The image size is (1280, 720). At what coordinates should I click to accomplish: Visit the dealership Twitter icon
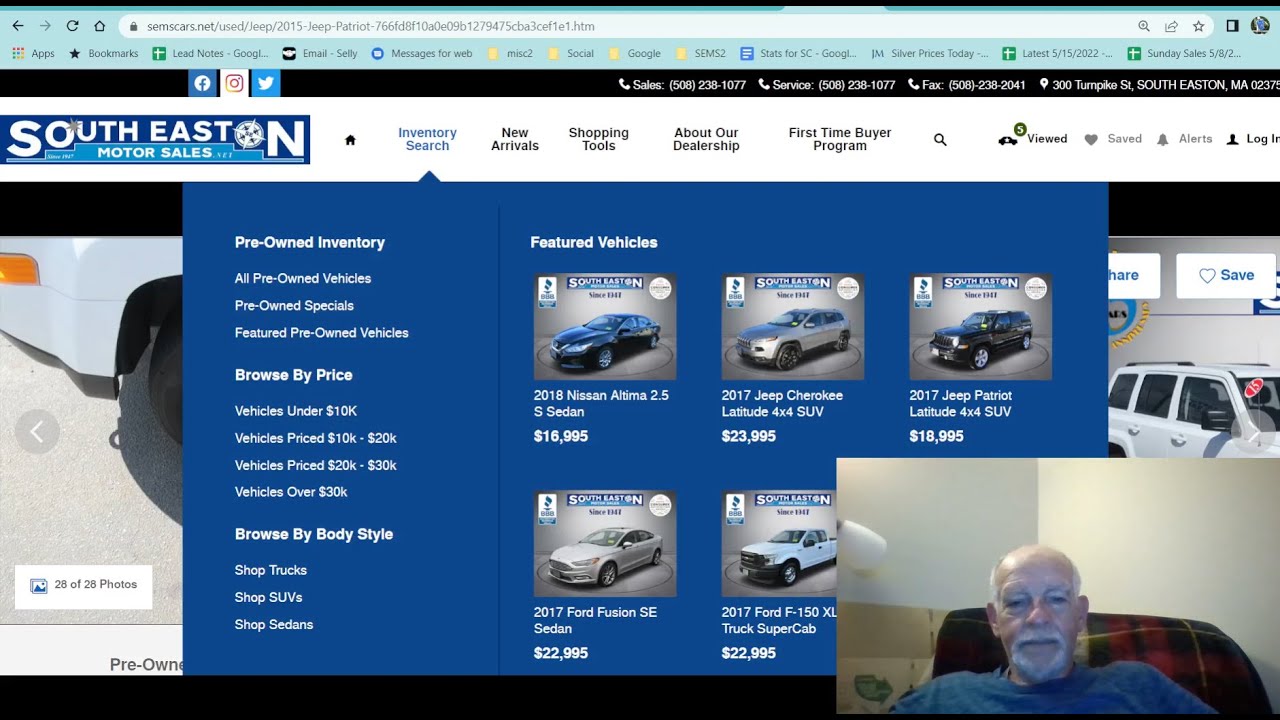266,83
